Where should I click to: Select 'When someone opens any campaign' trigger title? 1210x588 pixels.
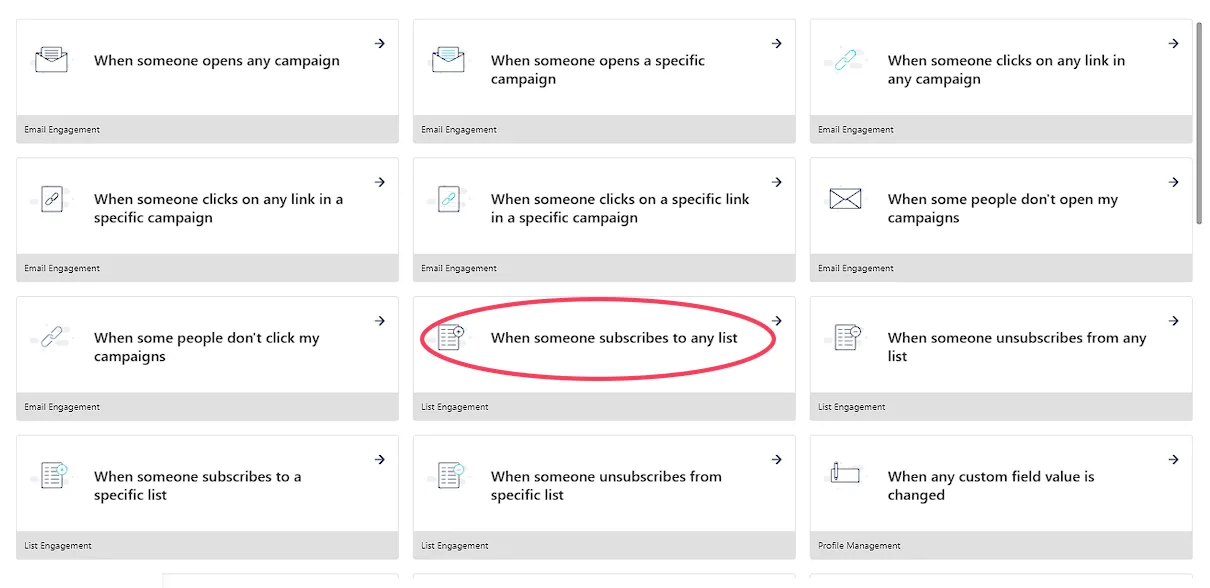tap(217, 61)
